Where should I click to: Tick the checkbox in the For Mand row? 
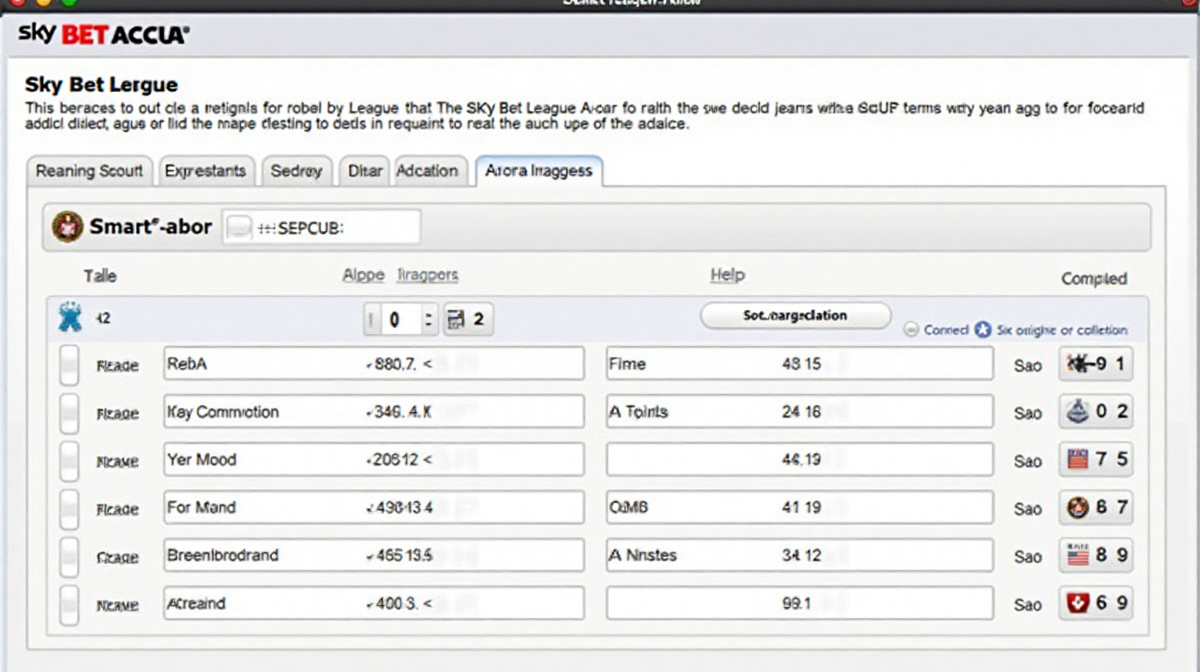pyautogui.click(x=69, y=508)
